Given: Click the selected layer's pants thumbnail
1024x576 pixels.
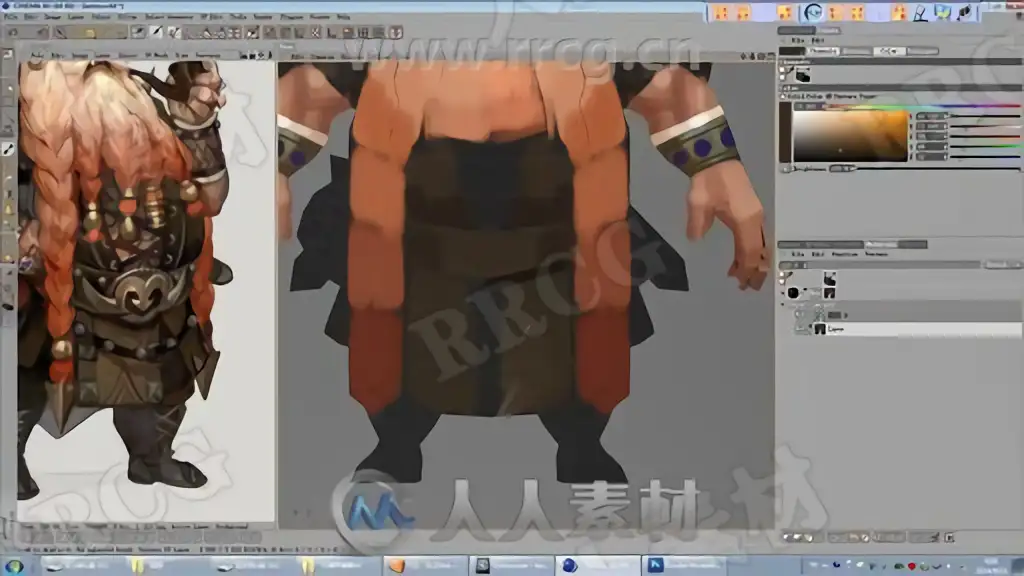Looking at the screenshot, I should click(x=820, y=330).
